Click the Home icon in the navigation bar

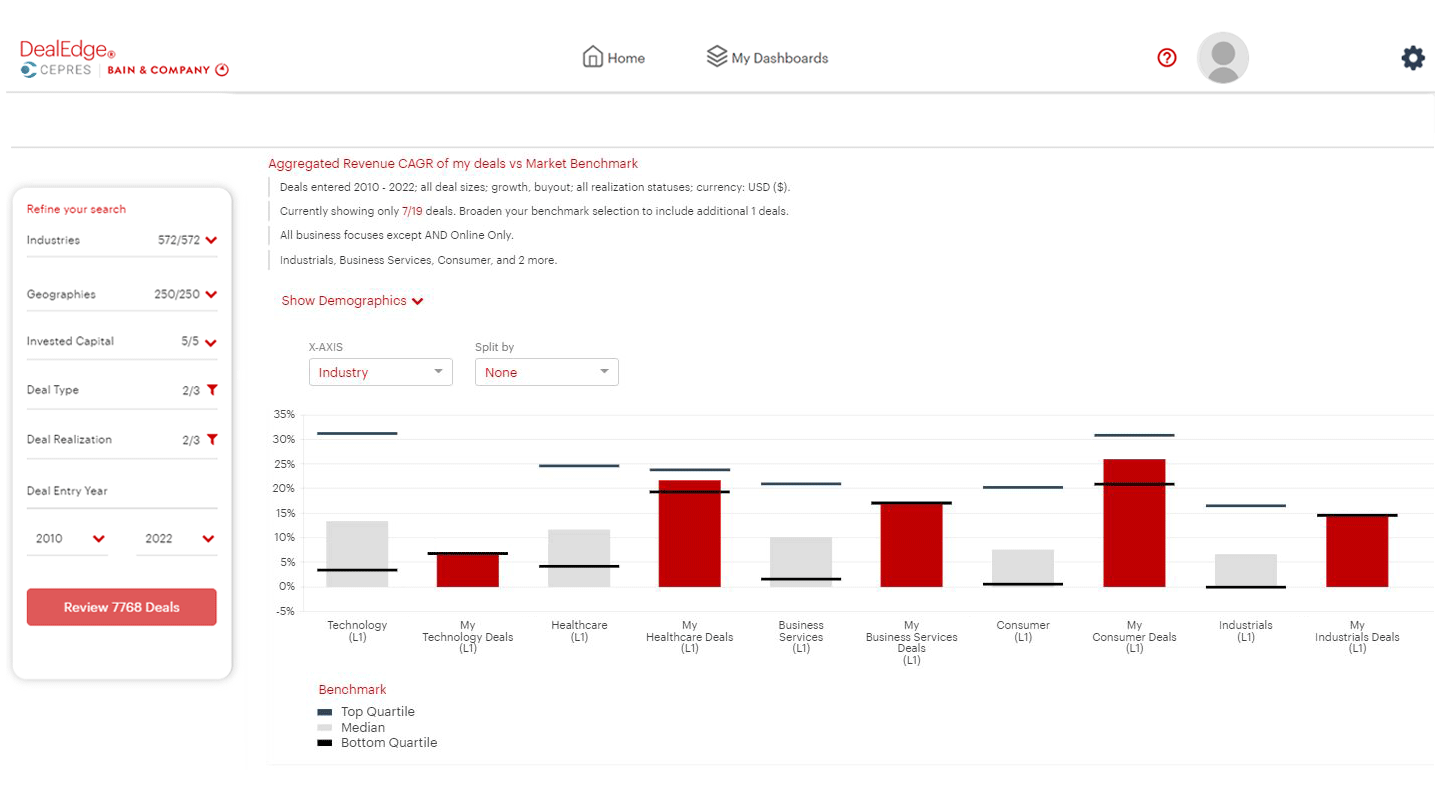click(x=595, y=57)
